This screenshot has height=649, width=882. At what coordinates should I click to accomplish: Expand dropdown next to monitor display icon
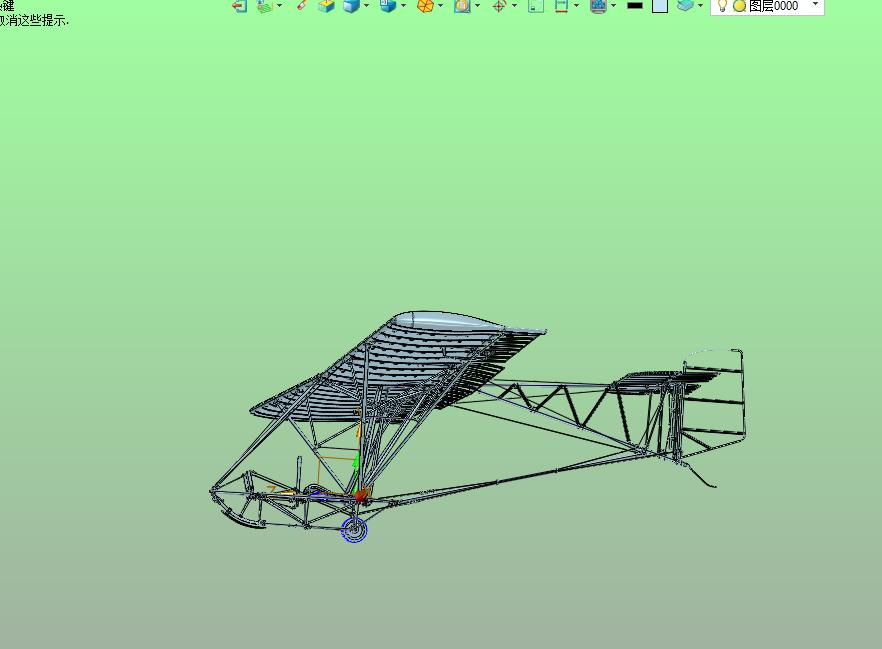(614, 6)
